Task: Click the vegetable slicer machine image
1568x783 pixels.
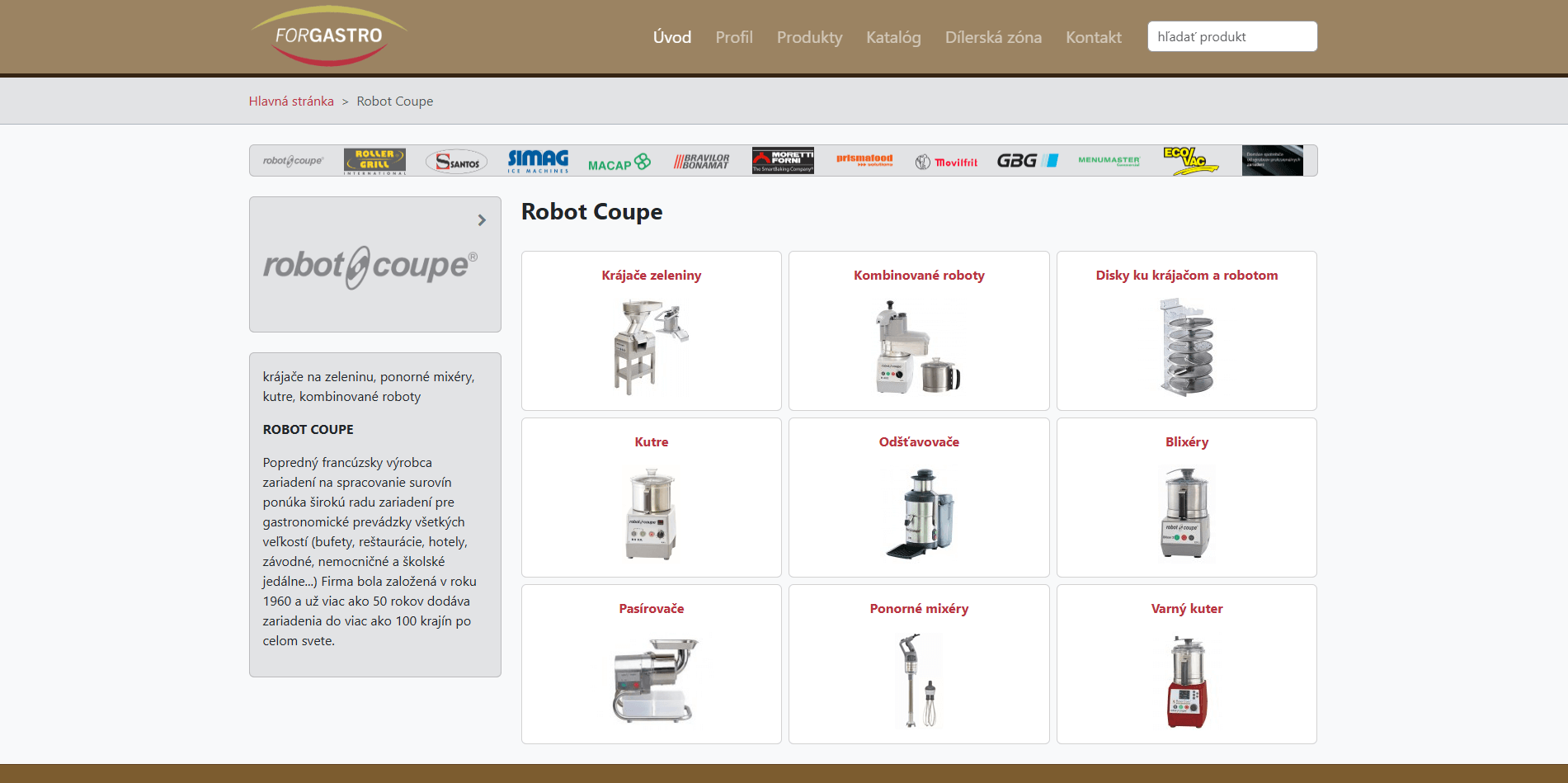Action: [652, 347]
